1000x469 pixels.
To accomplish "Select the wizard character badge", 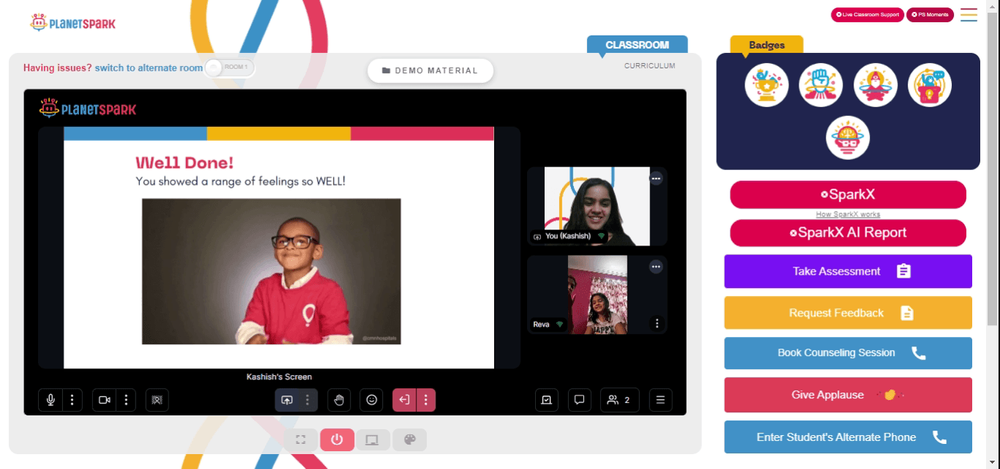I will pyautogui.click(x=876, y=85).
